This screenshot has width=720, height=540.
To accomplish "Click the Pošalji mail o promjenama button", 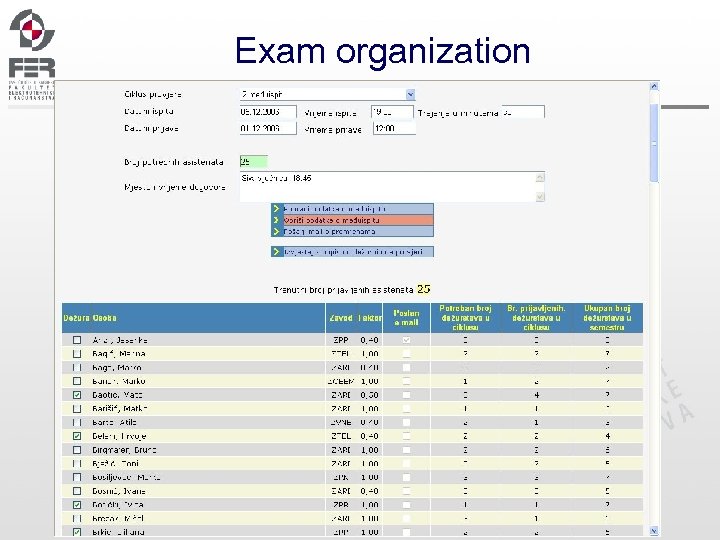I will coord(352,231).
